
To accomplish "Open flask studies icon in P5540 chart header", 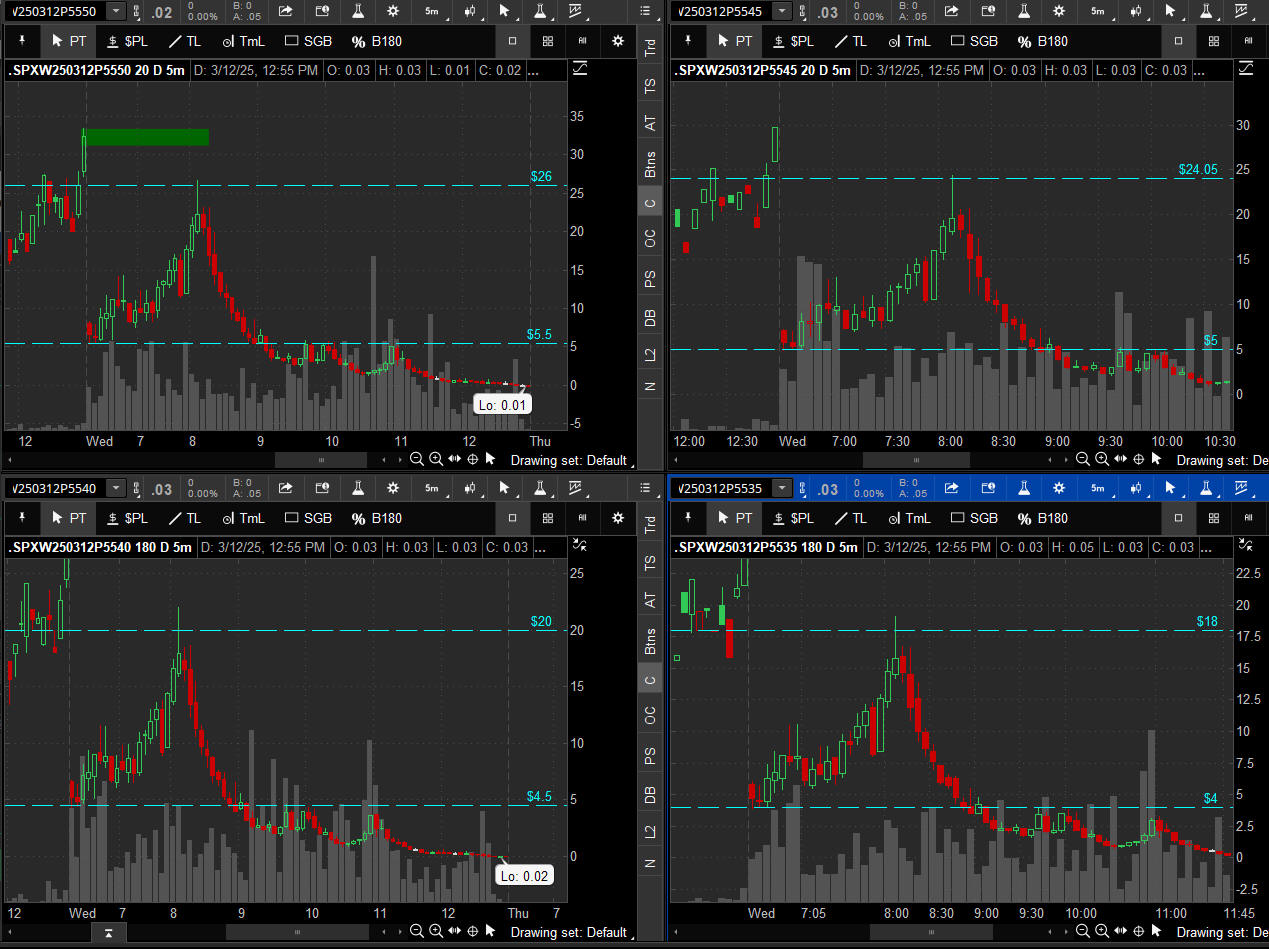I will (x=356, y=488).
